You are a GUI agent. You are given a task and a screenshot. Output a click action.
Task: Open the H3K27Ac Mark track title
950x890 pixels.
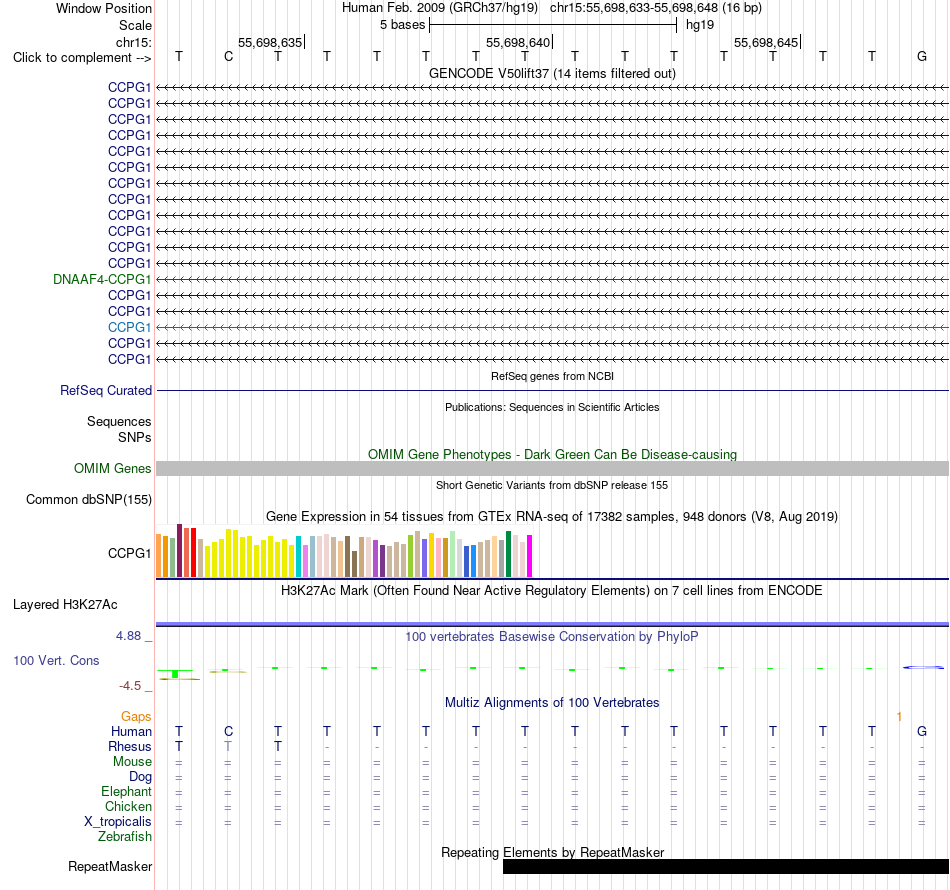click(552, 591)
